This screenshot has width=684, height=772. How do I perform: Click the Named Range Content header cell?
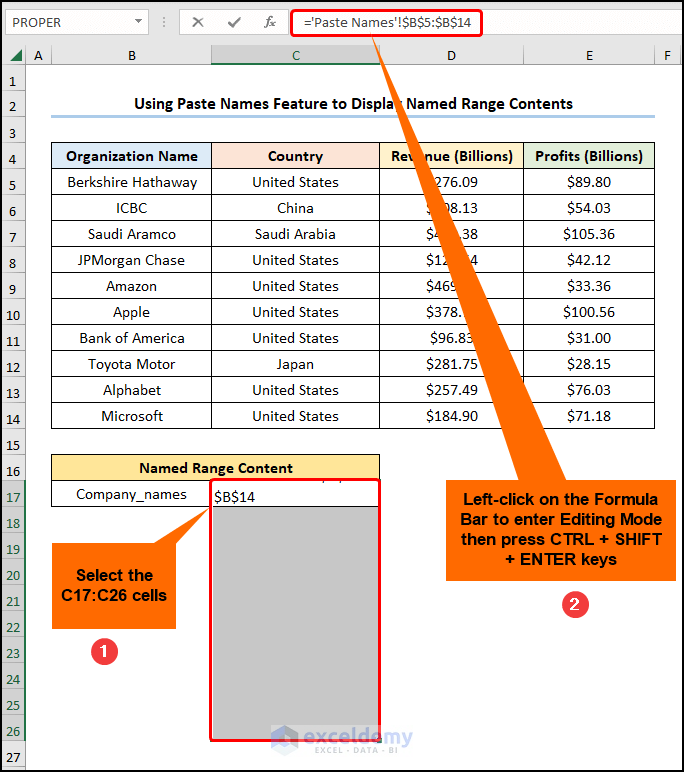click(216, 468)
